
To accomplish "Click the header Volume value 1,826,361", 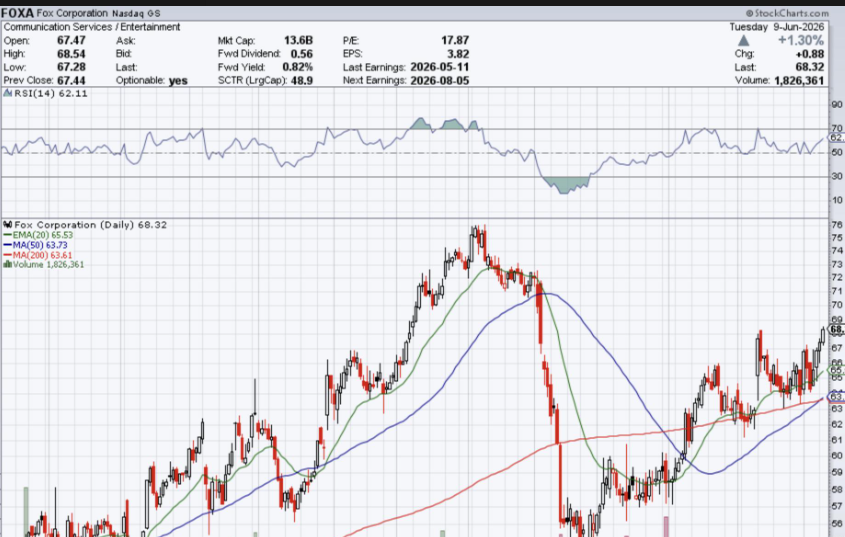I will (x=799, y=80).
